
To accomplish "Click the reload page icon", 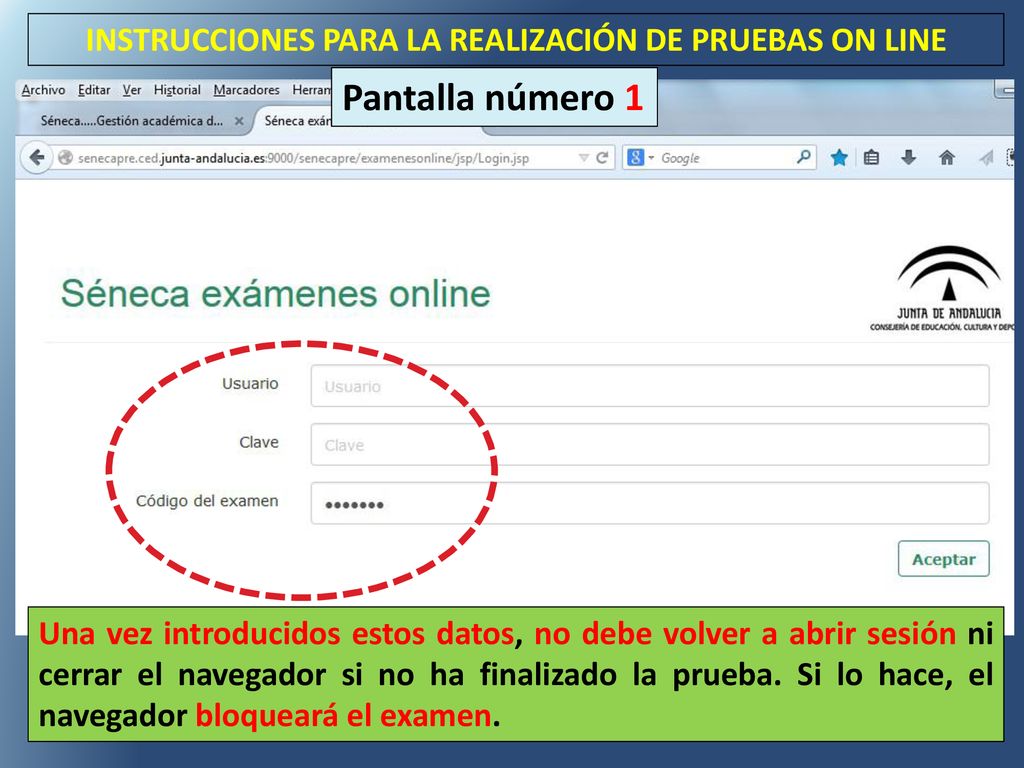I will (x=602, y=157).
